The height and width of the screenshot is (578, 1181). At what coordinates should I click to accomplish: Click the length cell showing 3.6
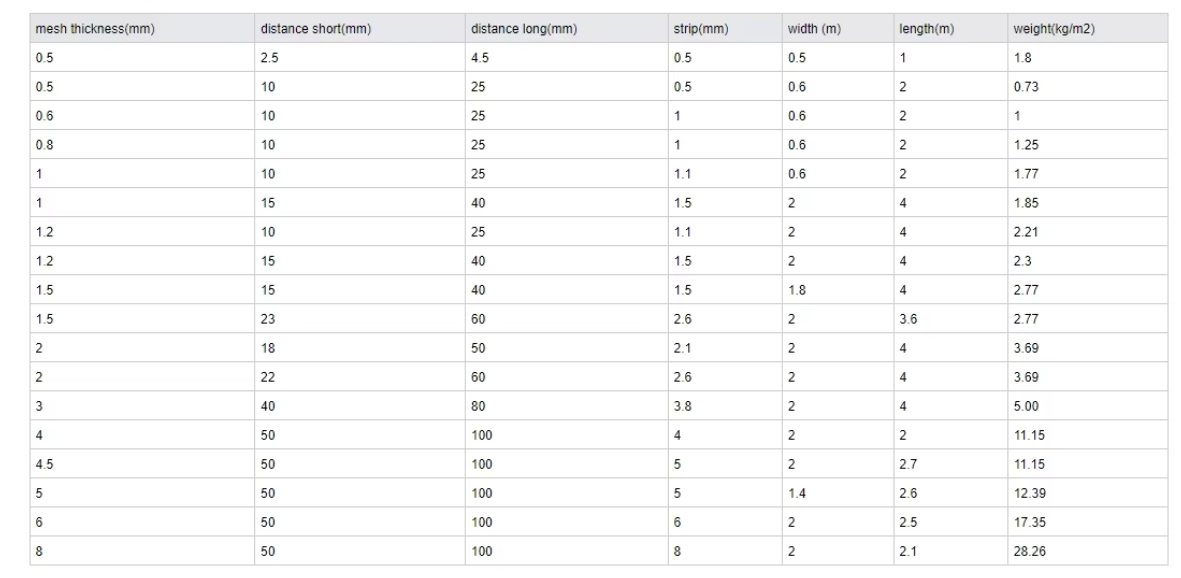pos(951,319)
